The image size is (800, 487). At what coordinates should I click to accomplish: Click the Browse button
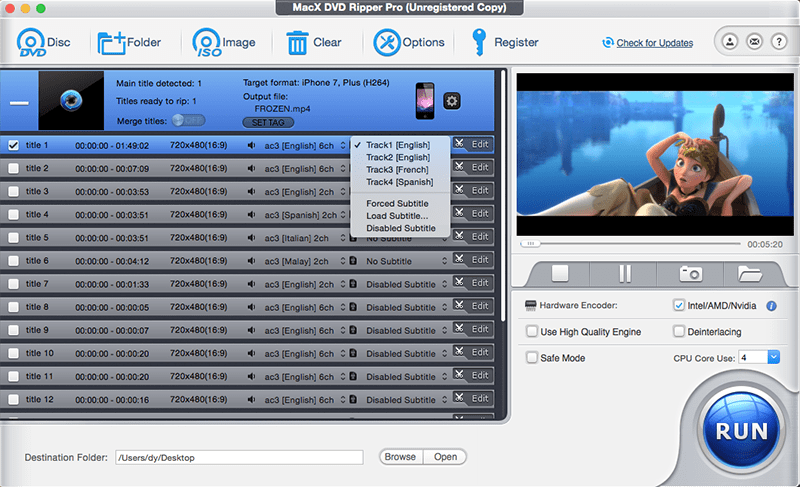[401, 457]
